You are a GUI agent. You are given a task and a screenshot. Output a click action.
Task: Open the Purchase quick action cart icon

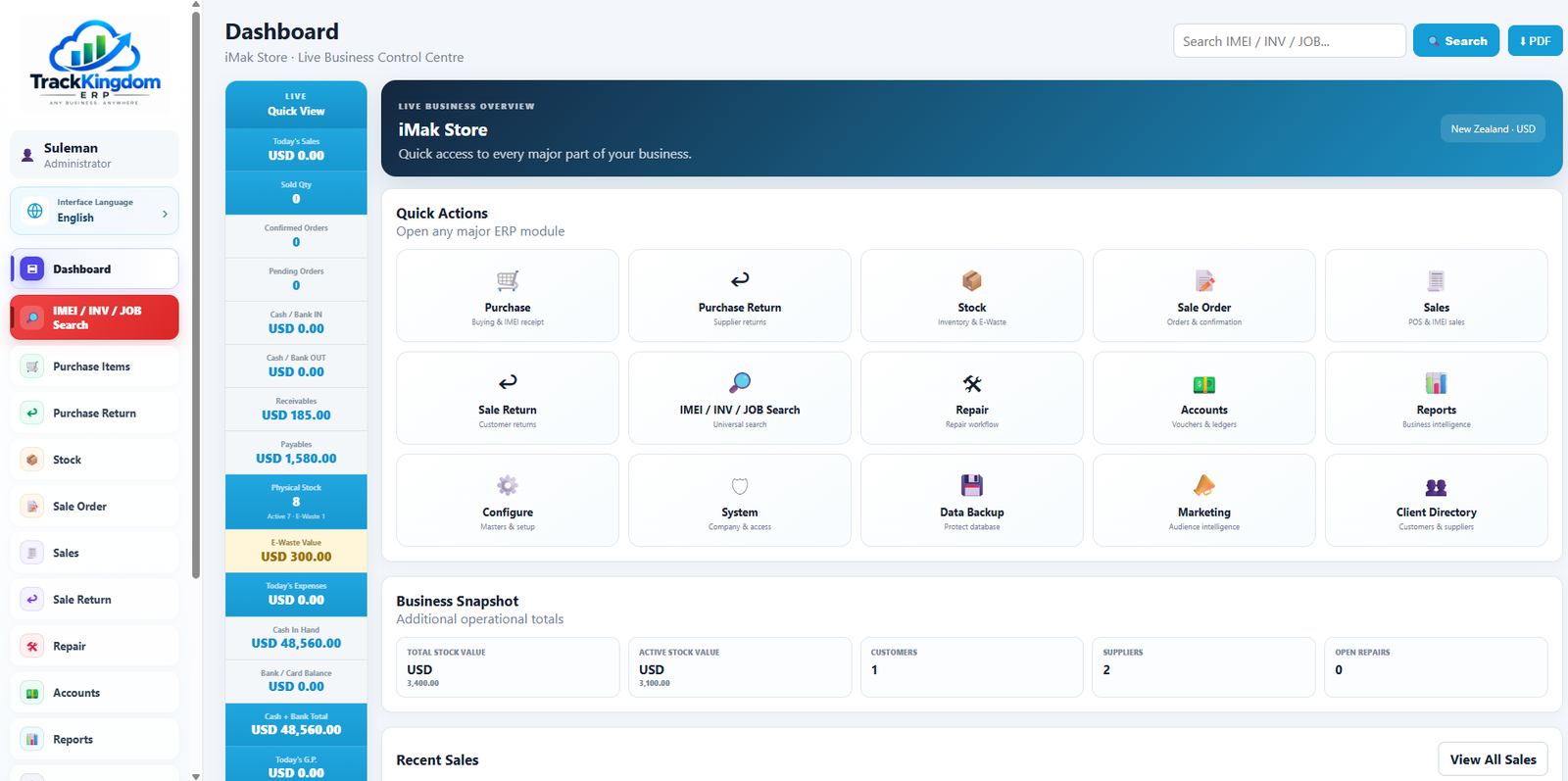508,280
